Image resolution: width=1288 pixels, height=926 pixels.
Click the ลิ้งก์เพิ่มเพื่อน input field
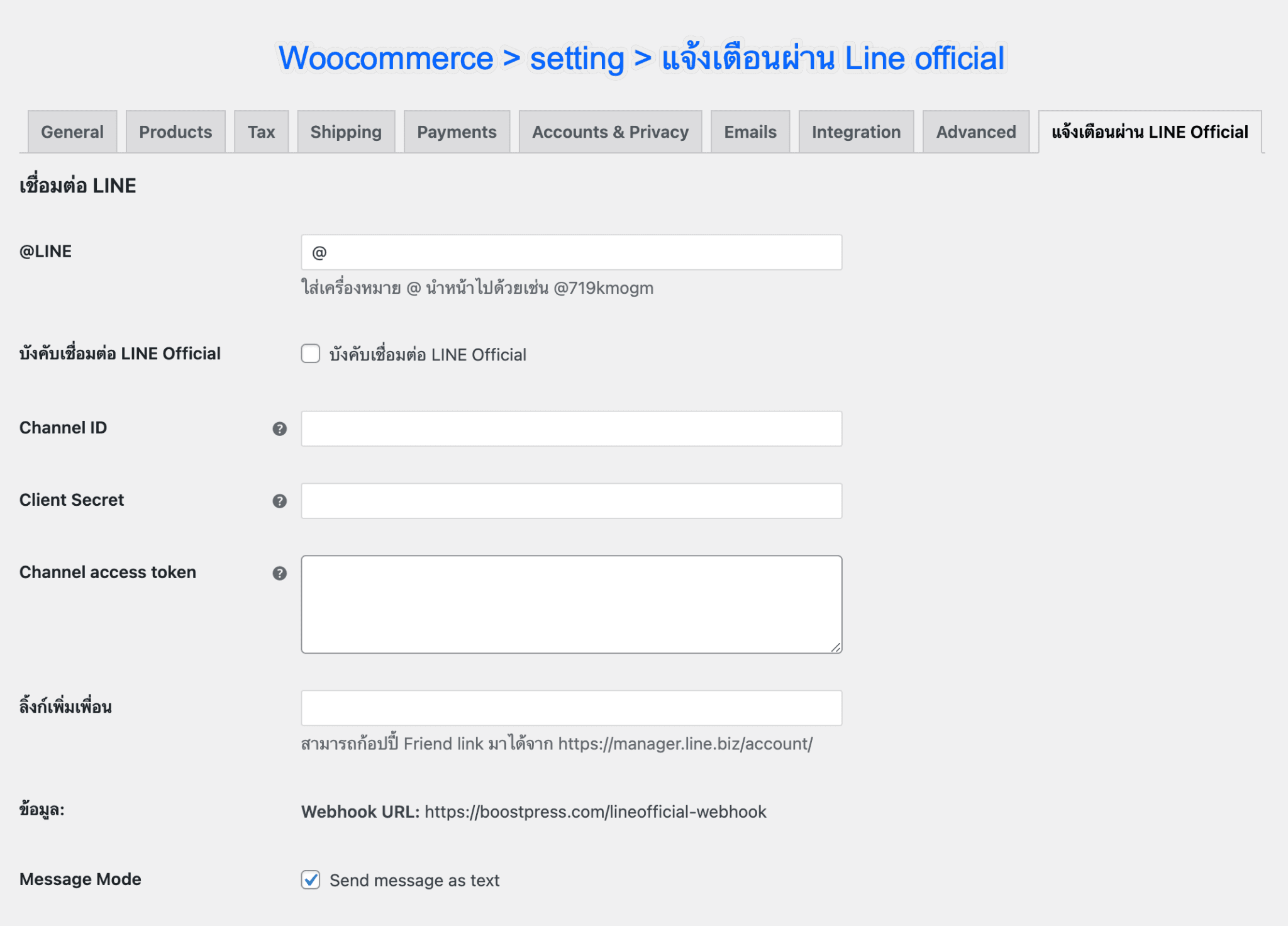[x=571, y=707]
